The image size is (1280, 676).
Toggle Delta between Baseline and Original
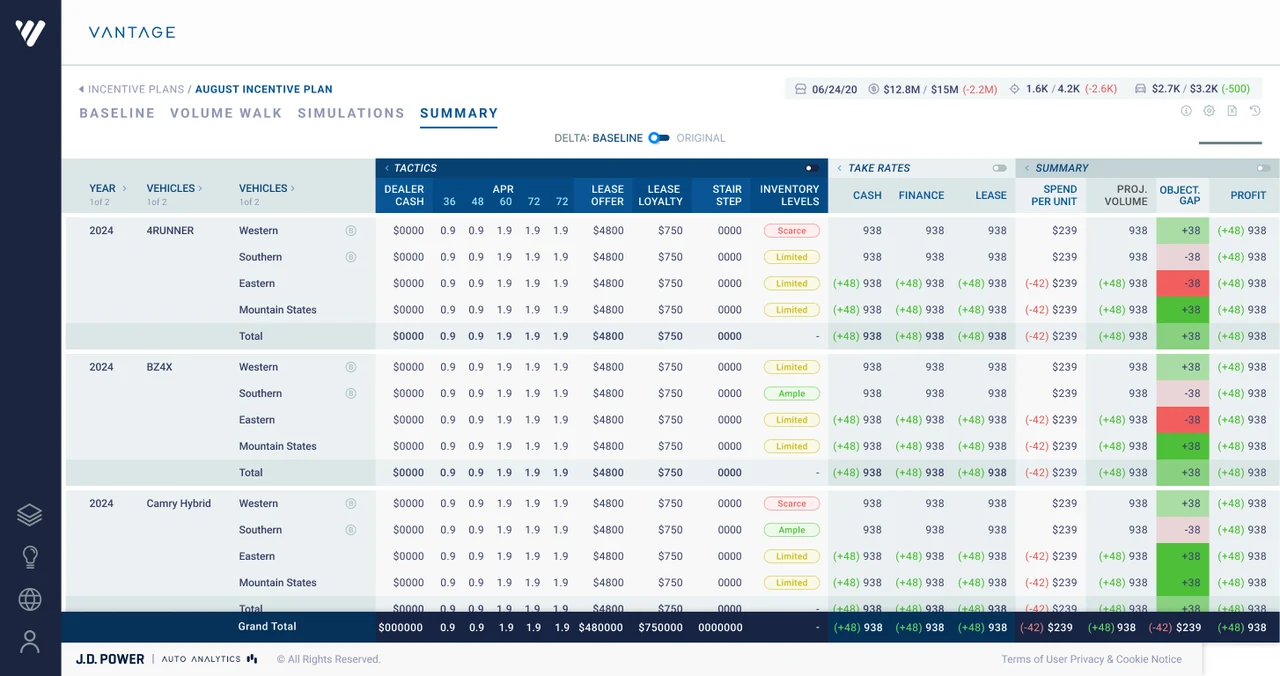click(x=659, y=138)
